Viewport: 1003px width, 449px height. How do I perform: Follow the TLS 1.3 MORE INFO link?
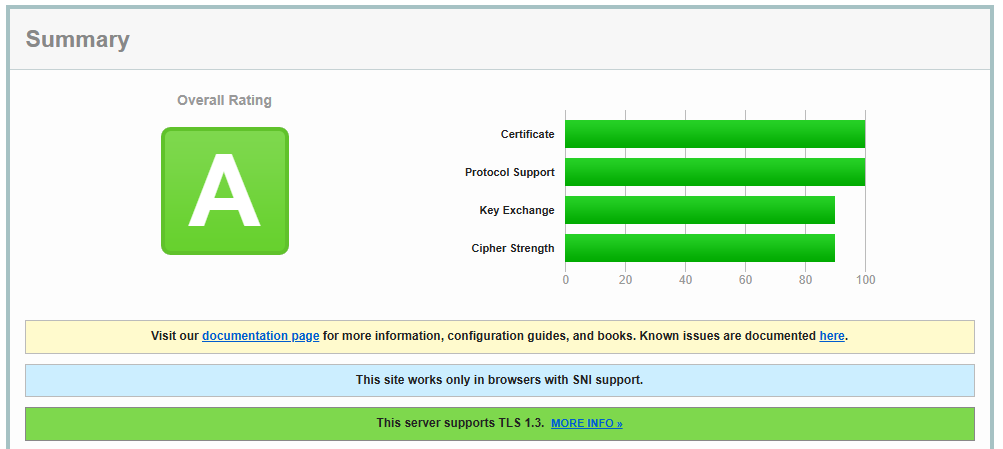tap(587, 423)
